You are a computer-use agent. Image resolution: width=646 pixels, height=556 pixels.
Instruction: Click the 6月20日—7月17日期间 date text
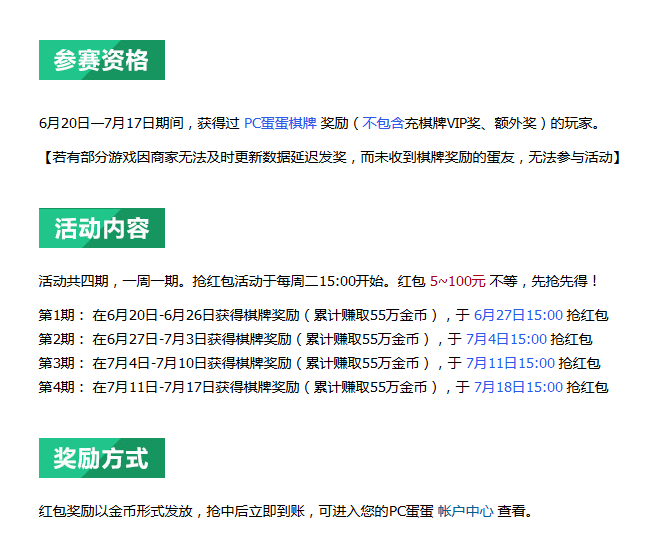point(111,123)
